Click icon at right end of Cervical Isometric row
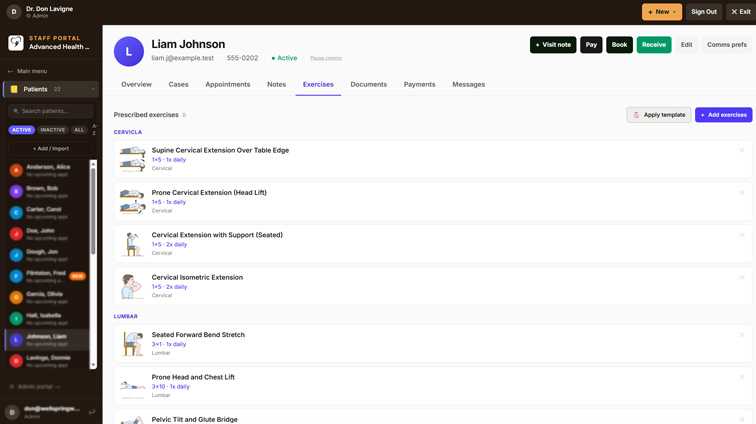 point(742,277)
